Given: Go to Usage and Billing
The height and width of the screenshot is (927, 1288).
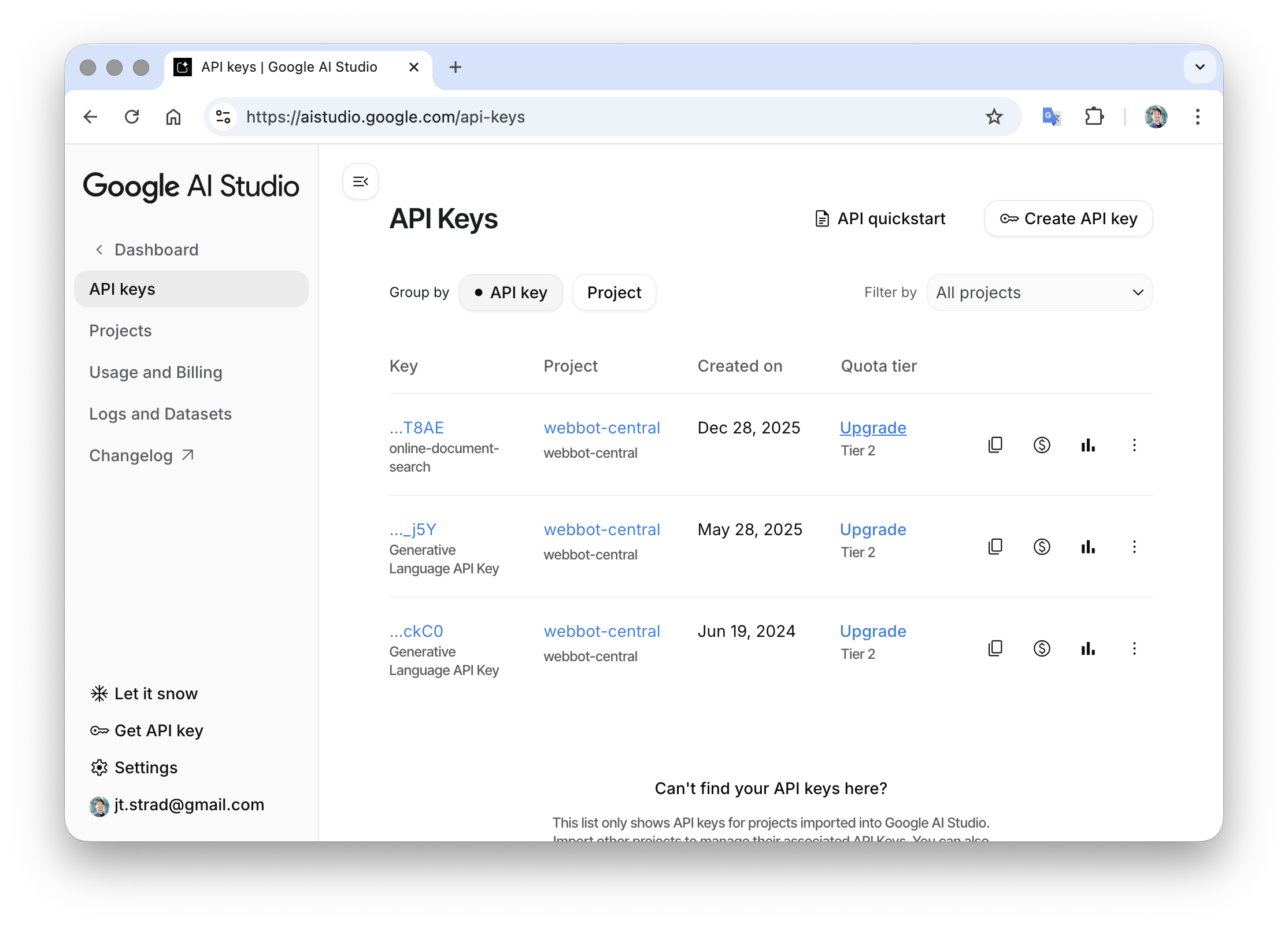Looking at the screenshot, I should point(156,372).
